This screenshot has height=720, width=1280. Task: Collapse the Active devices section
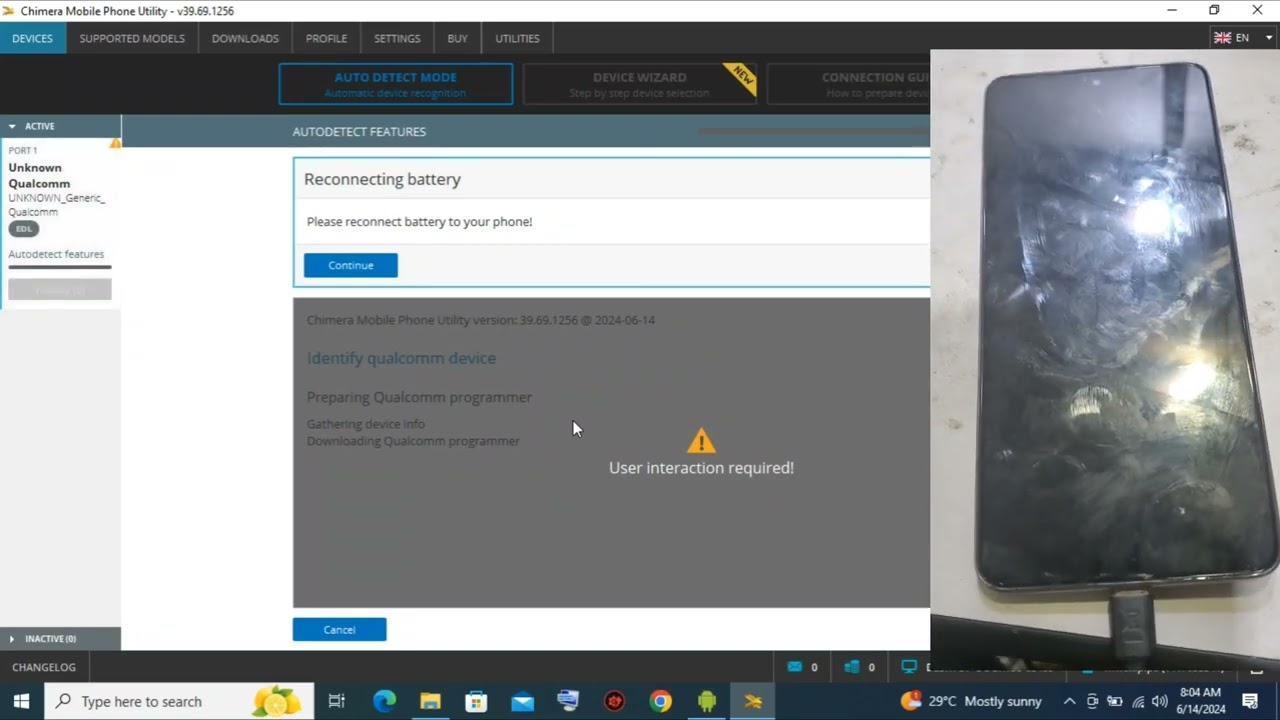click(x=60, y=126)
